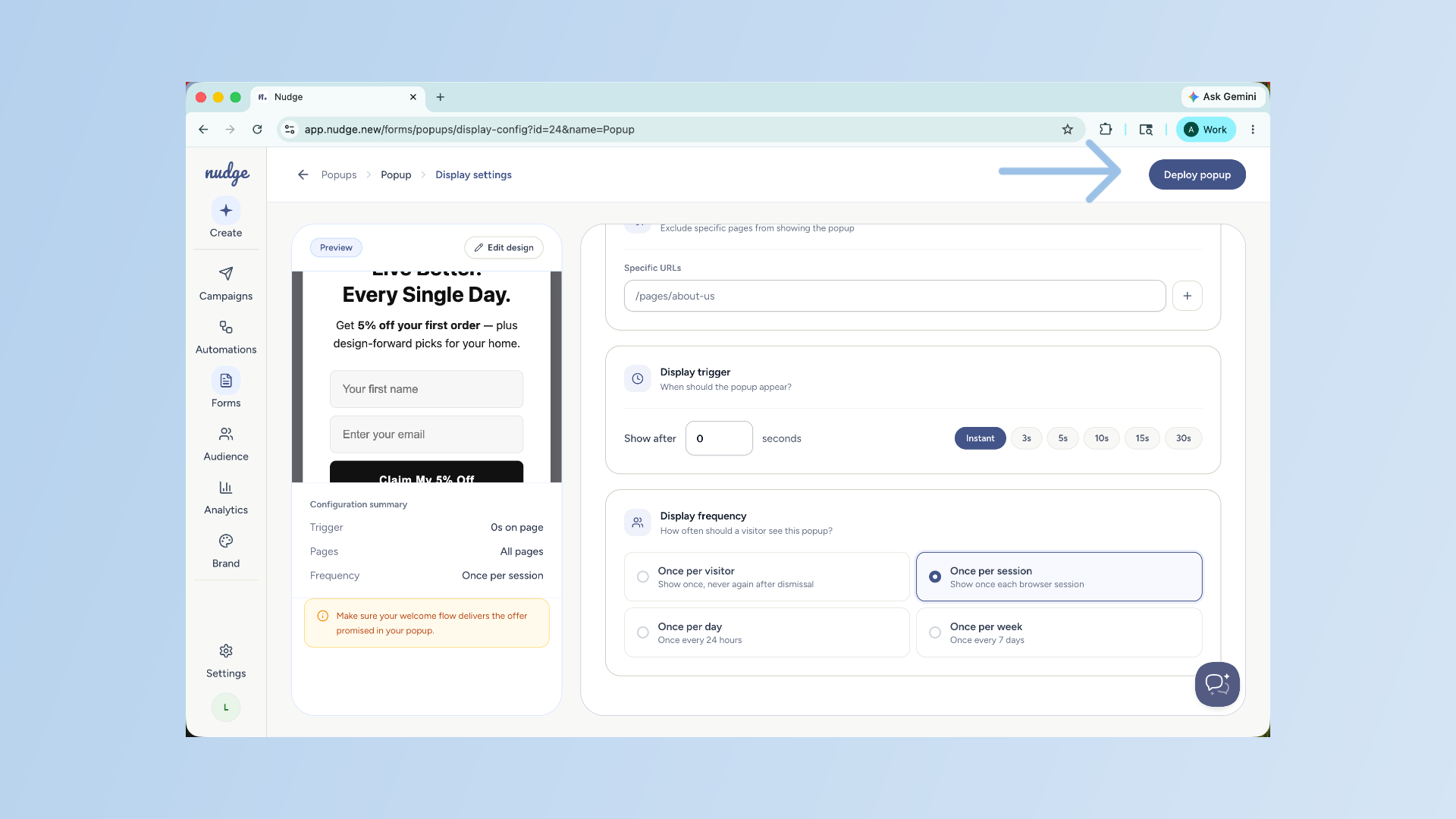Reload the browser page

[257, 130]
